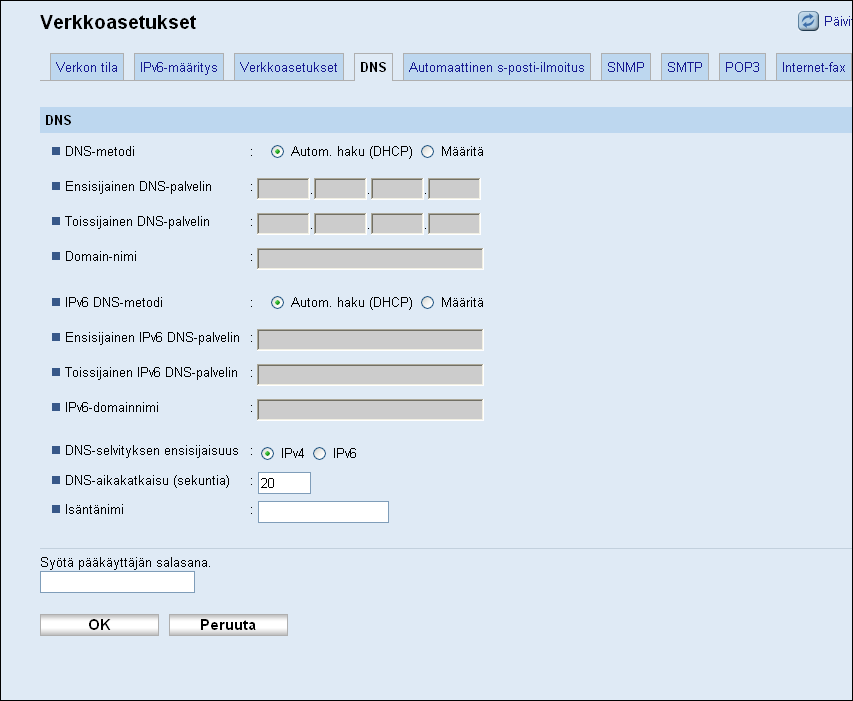Viewport: 853px width, 701px height.
Task: Select Määritä for DNS-metodi
Action: 428,152
